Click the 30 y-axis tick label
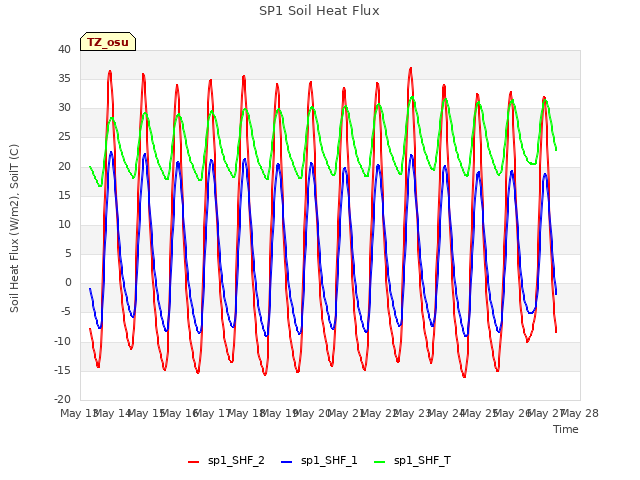The height and width of the screenshot is (480, 640). 64,107
